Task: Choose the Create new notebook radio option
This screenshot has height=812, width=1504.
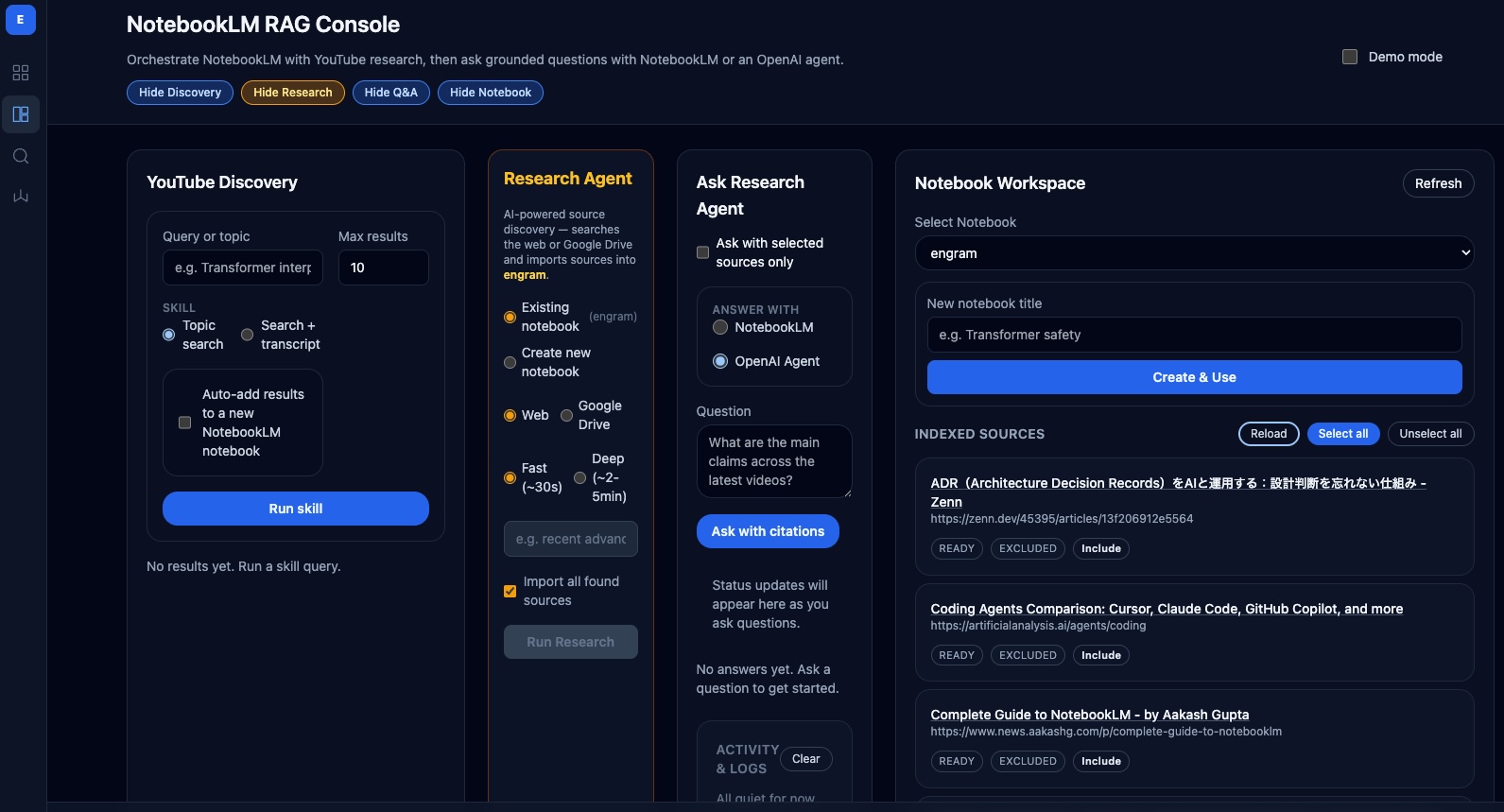Action: 510,362
